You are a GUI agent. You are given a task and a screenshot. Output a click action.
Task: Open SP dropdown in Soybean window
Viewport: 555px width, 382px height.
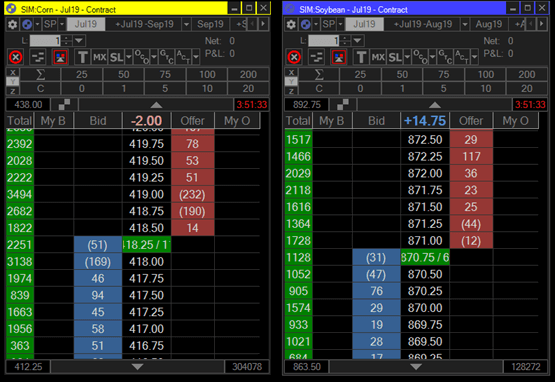(x=340, y=24)
